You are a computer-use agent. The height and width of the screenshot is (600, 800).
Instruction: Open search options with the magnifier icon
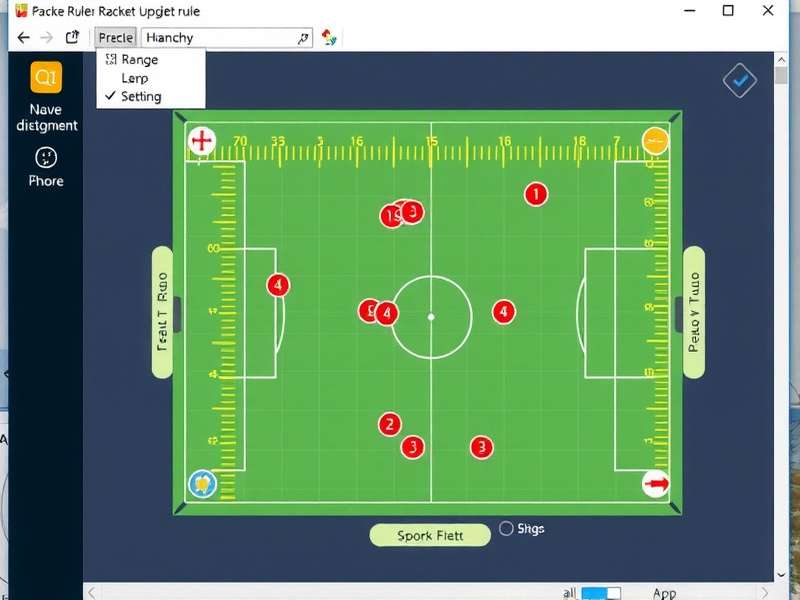click(x=303, y=37)
